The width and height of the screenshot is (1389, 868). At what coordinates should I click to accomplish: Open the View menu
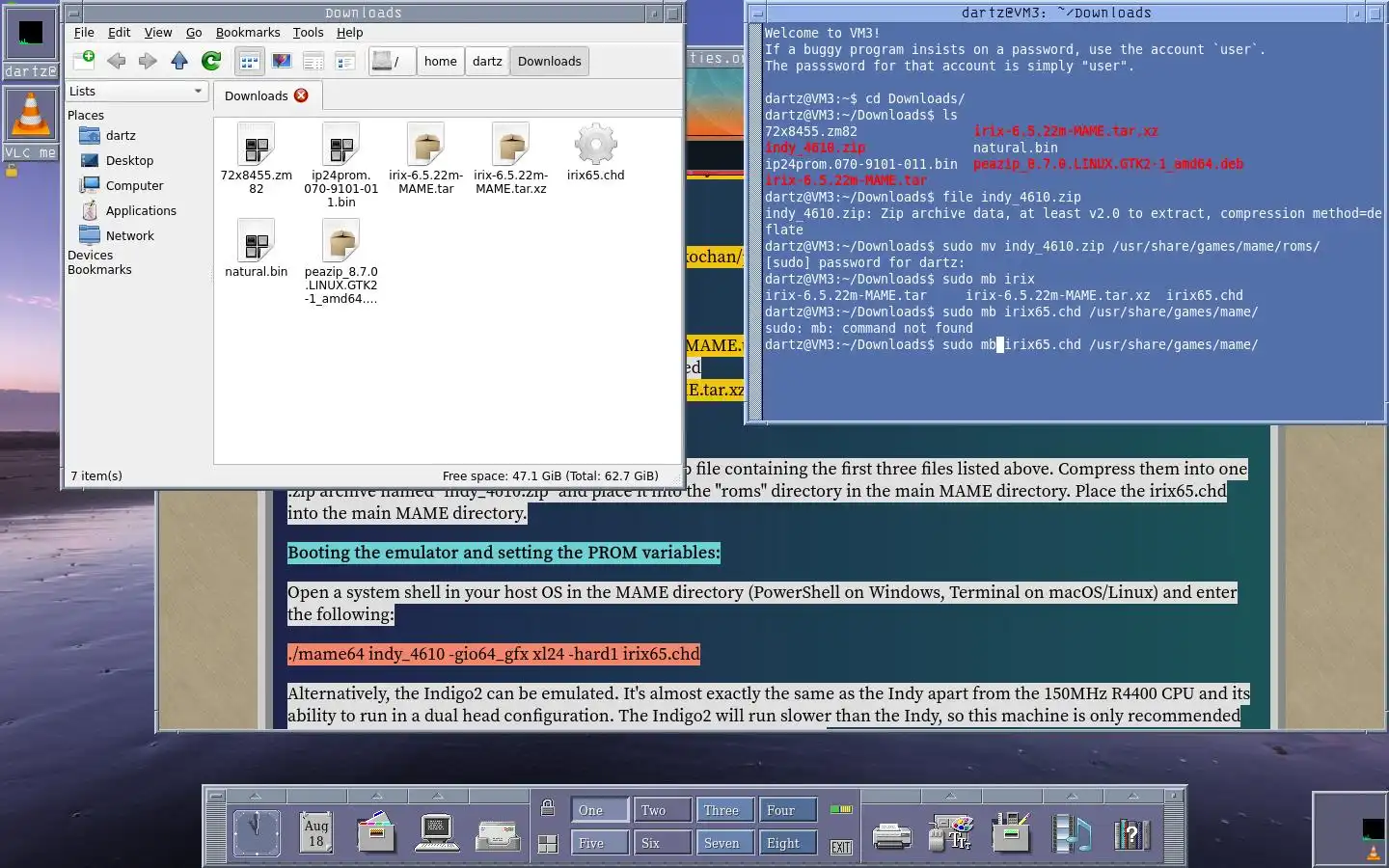coord(158,33)
